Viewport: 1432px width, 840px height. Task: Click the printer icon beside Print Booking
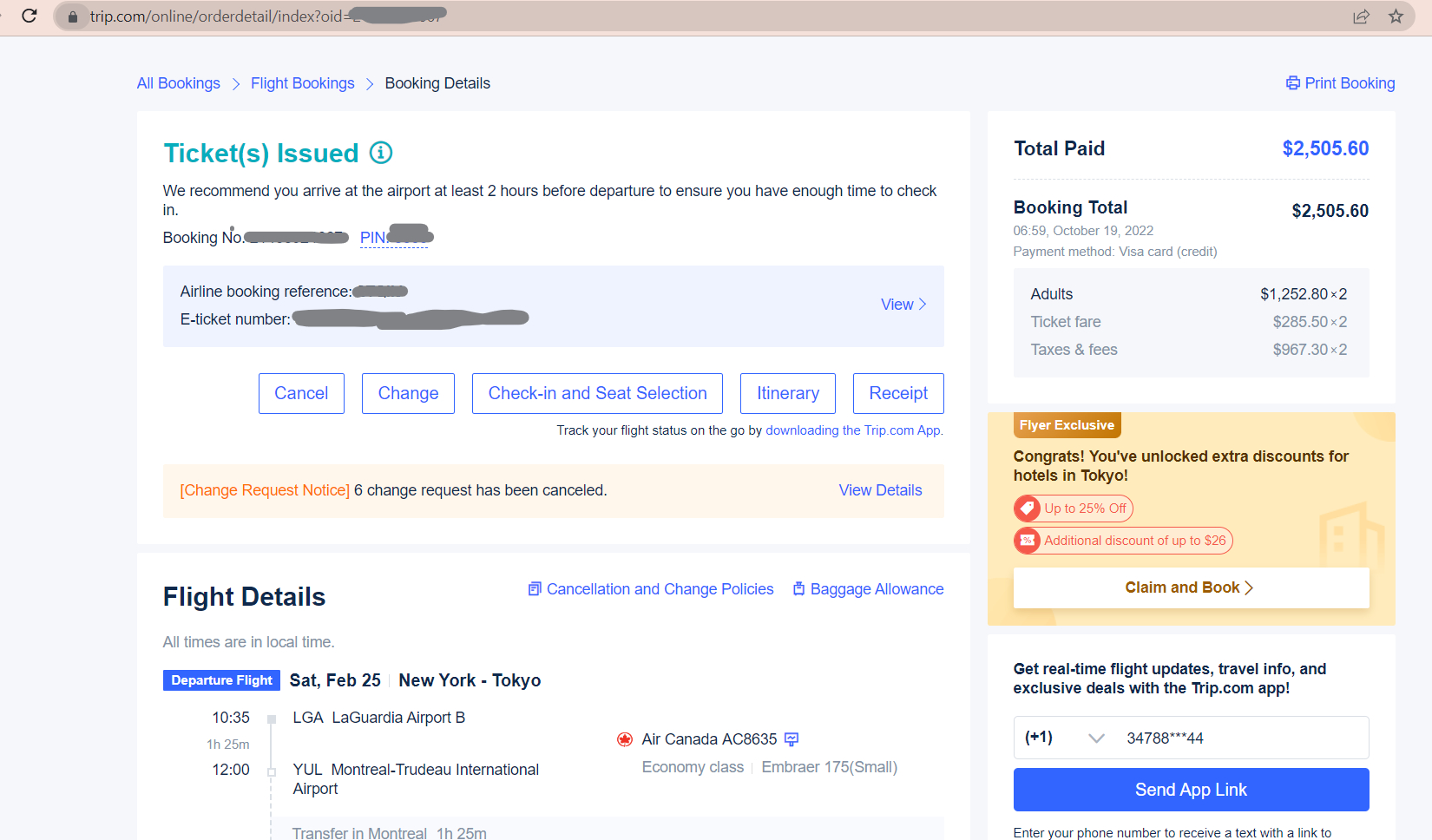[1292, 82]
